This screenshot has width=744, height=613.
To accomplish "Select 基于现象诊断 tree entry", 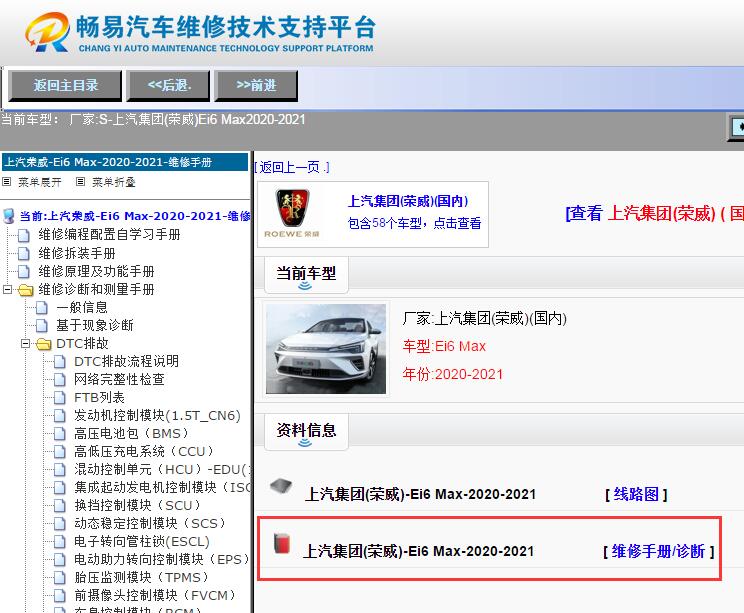I will click(x=94, y=325).
